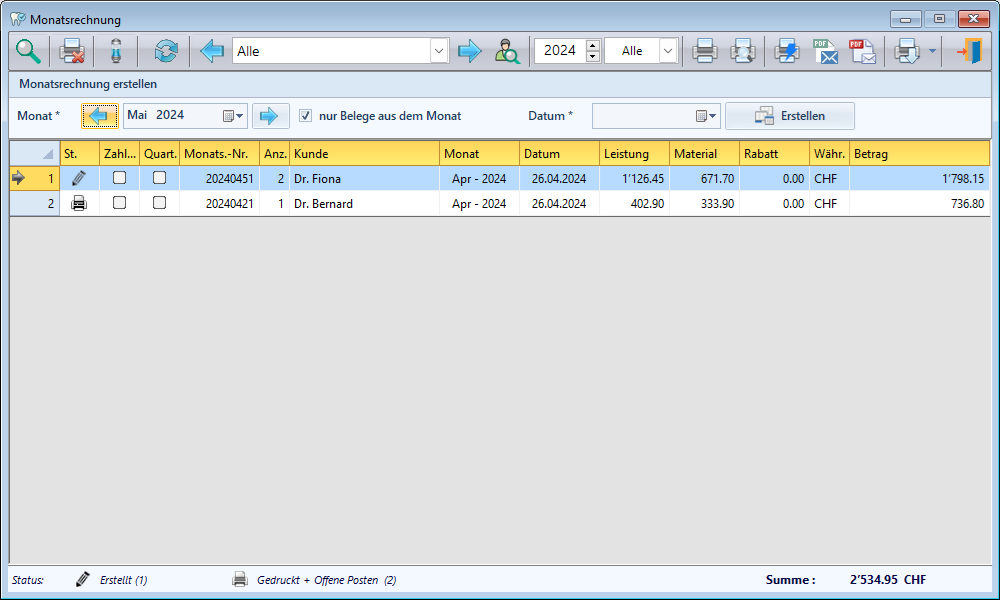Expand the 'Alle' customer dropdown
The width and height of the screenshot is (1000, 600).
(439, 51)
